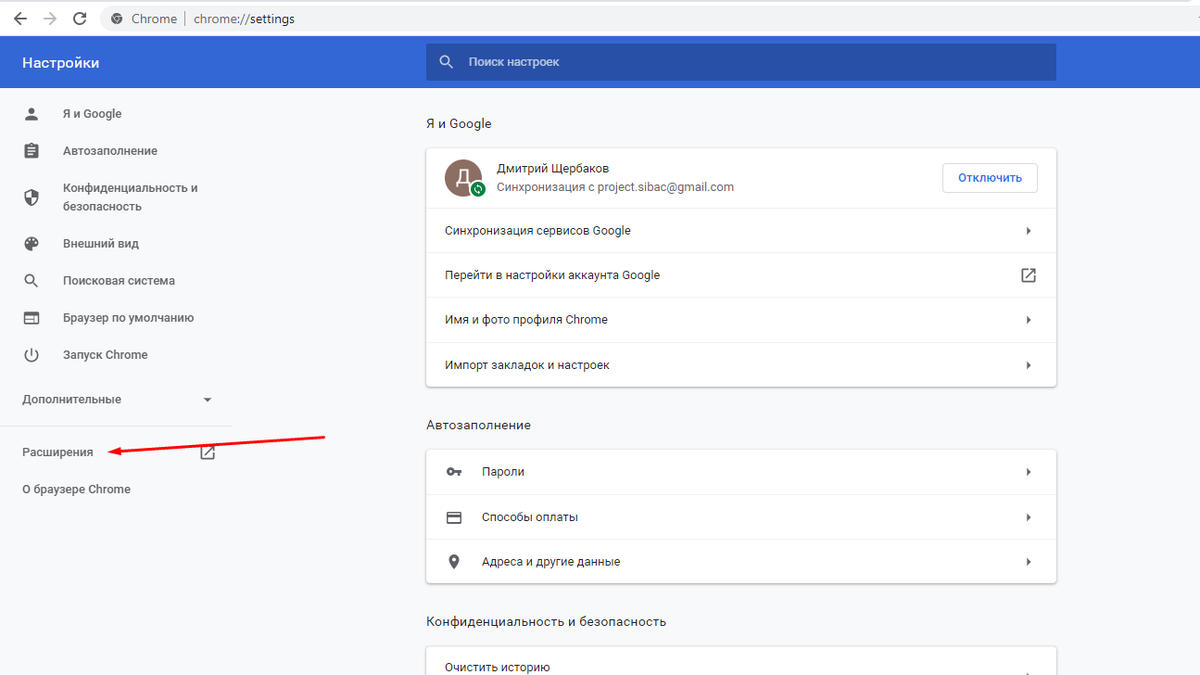Click the Отключить button

(989, 177)
